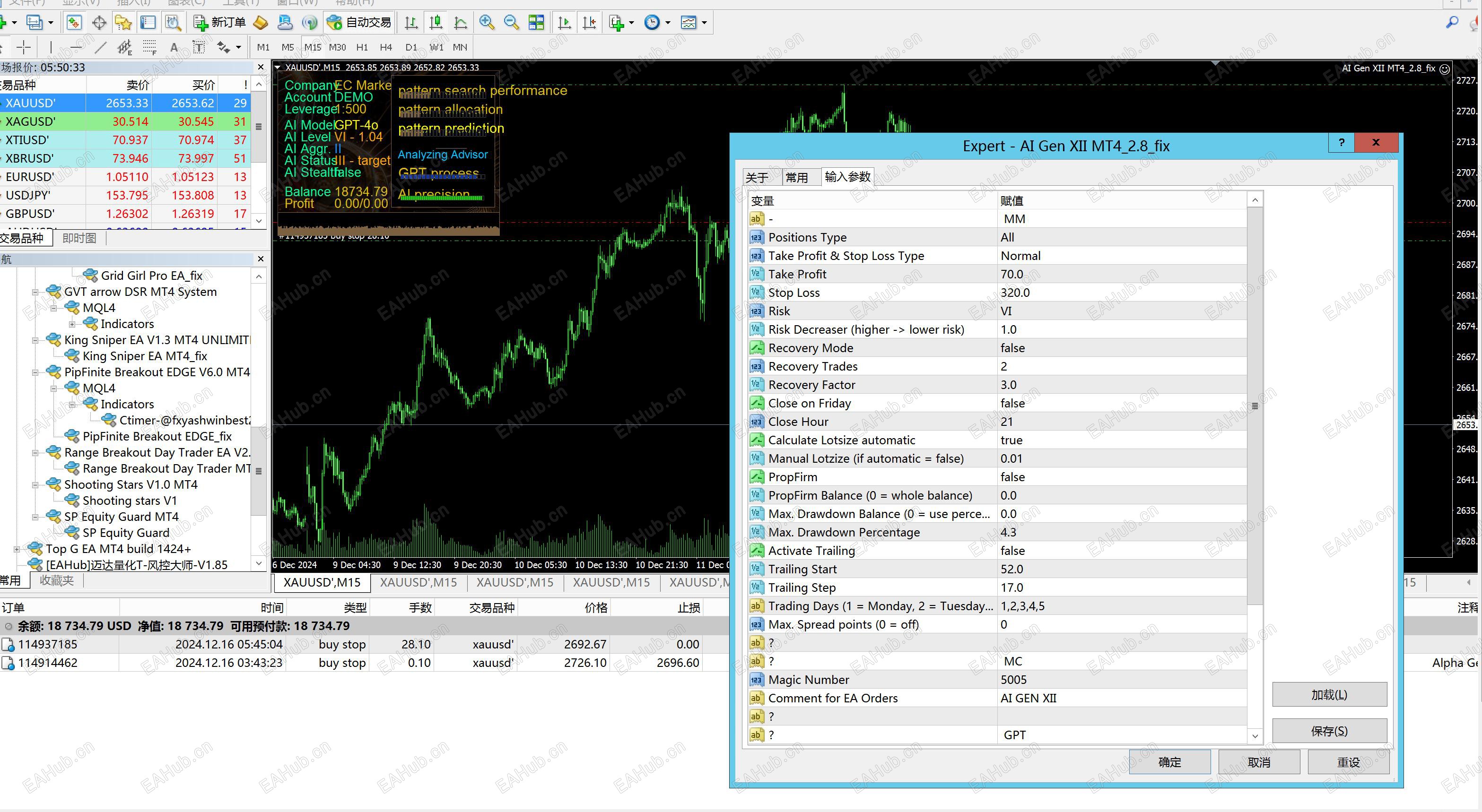Click the Data Window crosshair-target icon

99,22
